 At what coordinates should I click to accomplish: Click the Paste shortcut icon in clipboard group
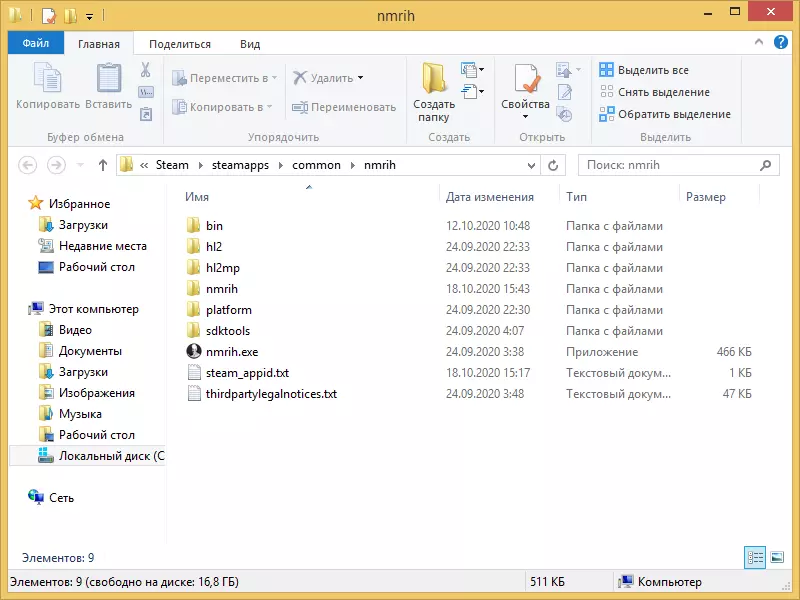pyautogui.click(x=146, y=114)
